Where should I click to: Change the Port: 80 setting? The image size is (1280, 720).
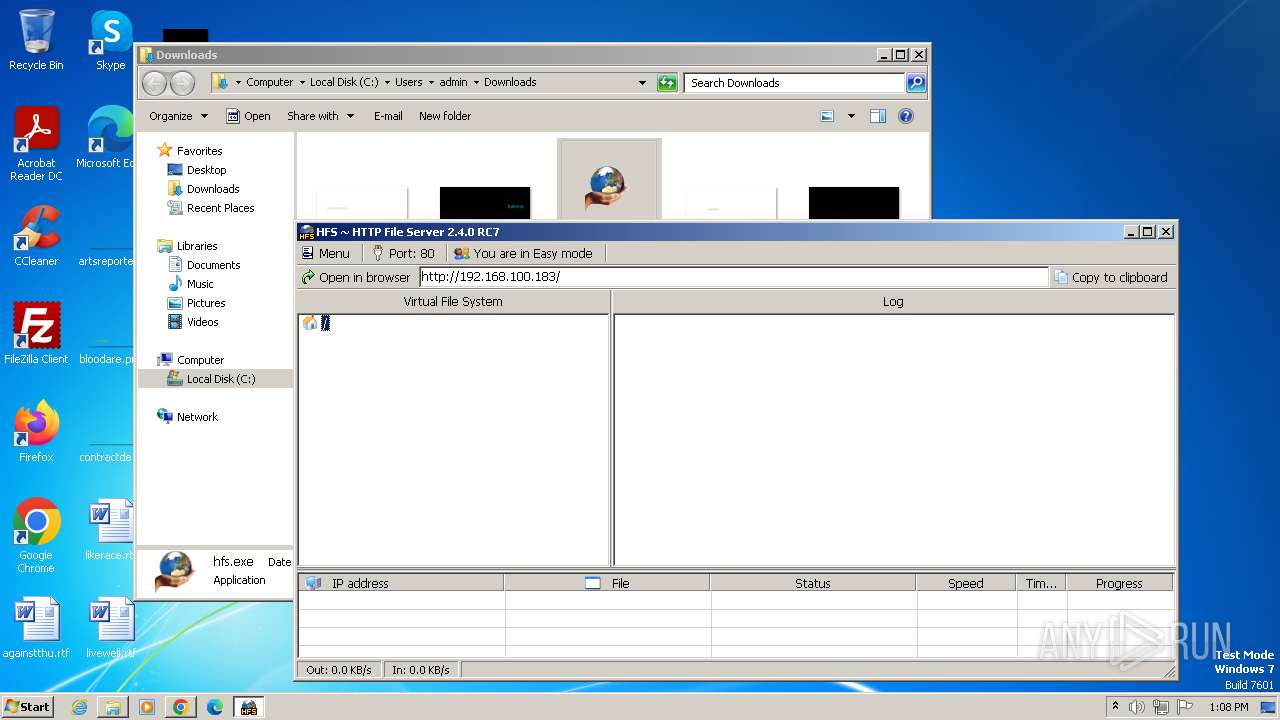pyautogui.click(x=403, y=253)
